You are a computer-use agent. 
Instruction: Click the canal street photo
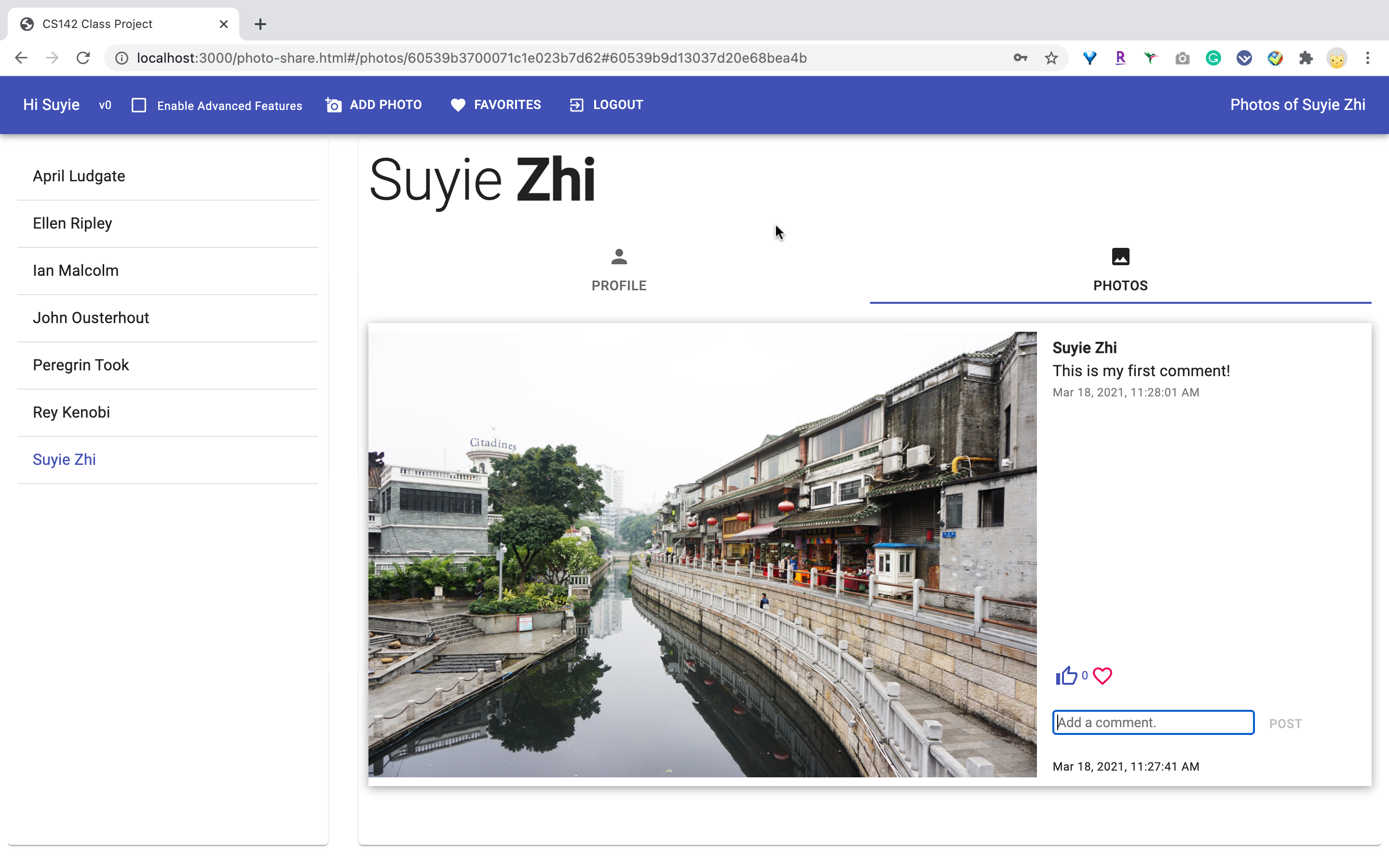[x=703, y=555]
